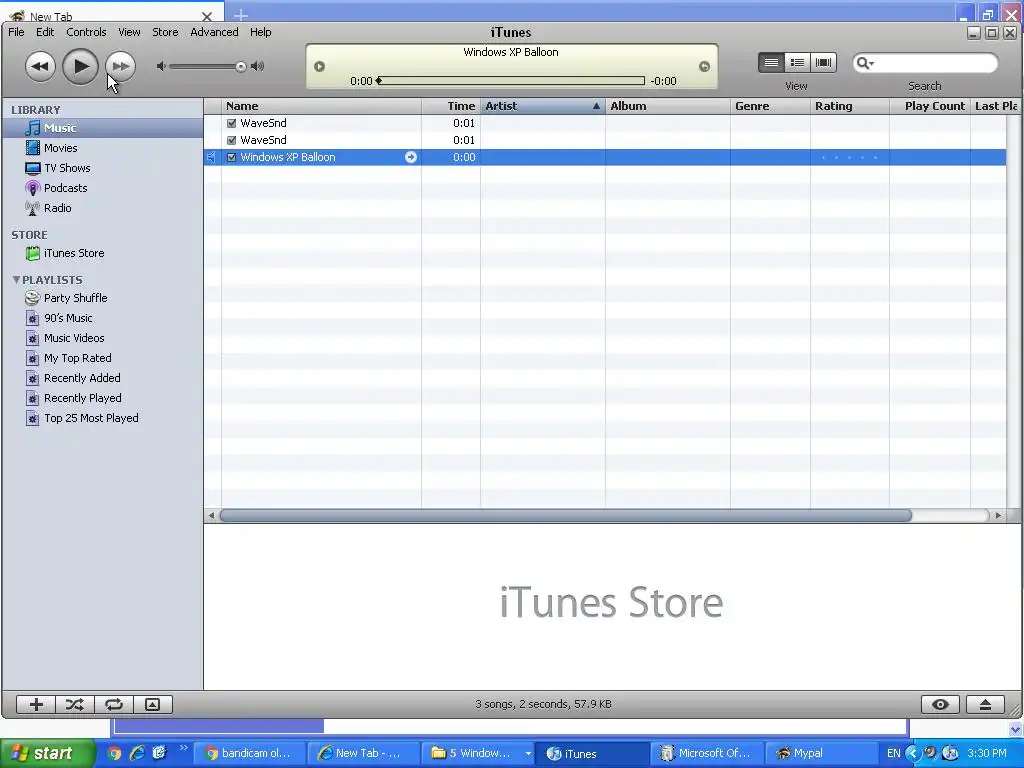Click the eye browser button
Image resolution: width=1024 pixels, height=768 pixels.
[x=940, y=704]
